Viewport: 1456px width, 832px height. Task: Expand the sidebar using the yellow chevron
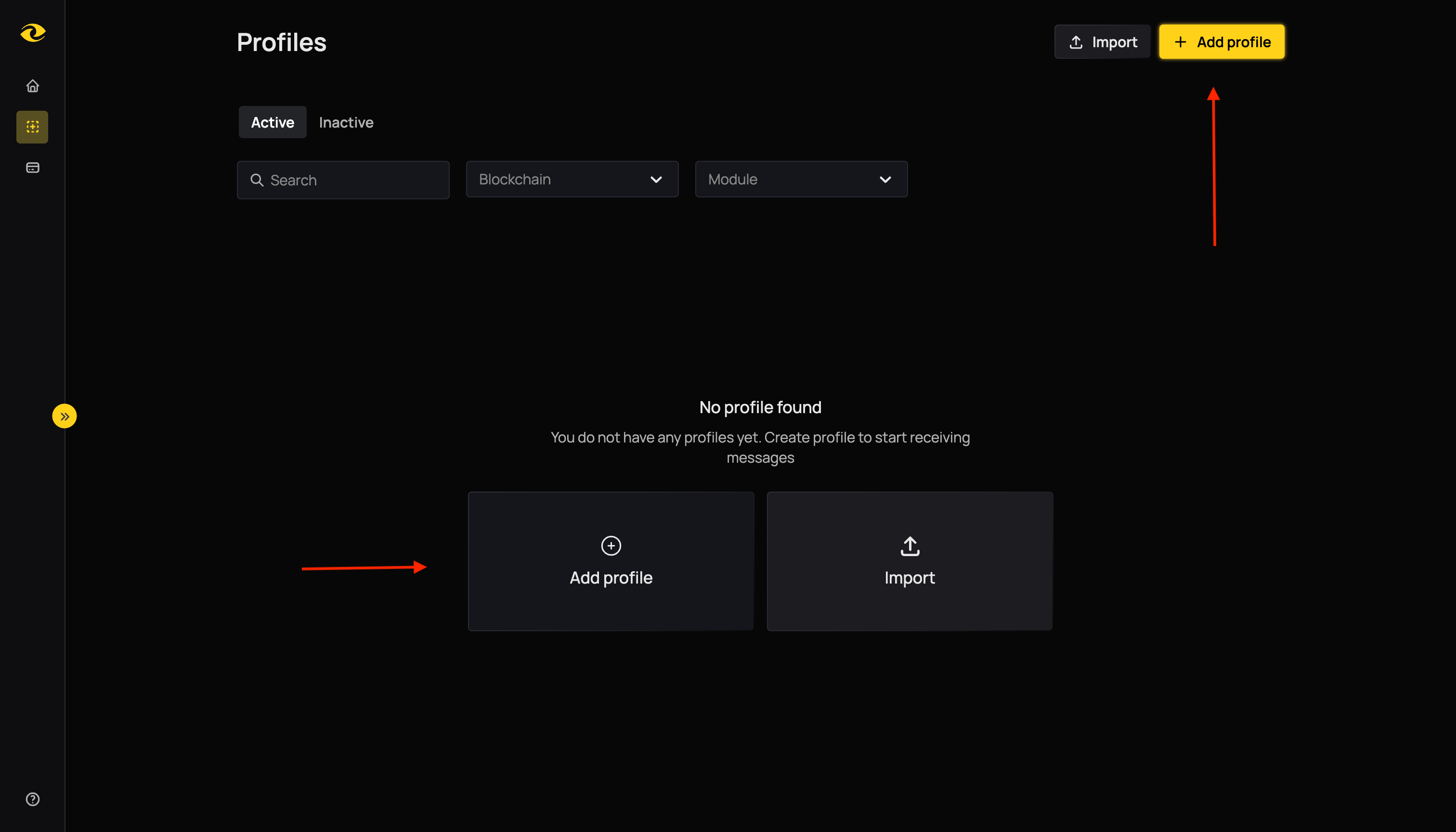point(65,416)
